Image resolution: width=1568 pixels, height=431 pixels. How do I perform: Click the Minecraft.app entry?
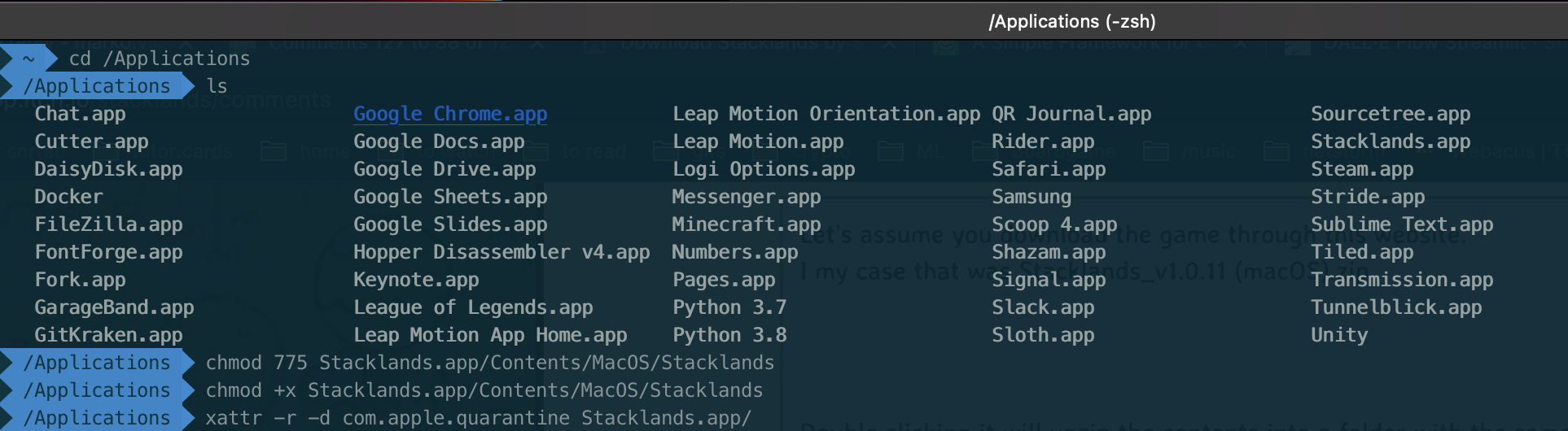tap(746, 224)
